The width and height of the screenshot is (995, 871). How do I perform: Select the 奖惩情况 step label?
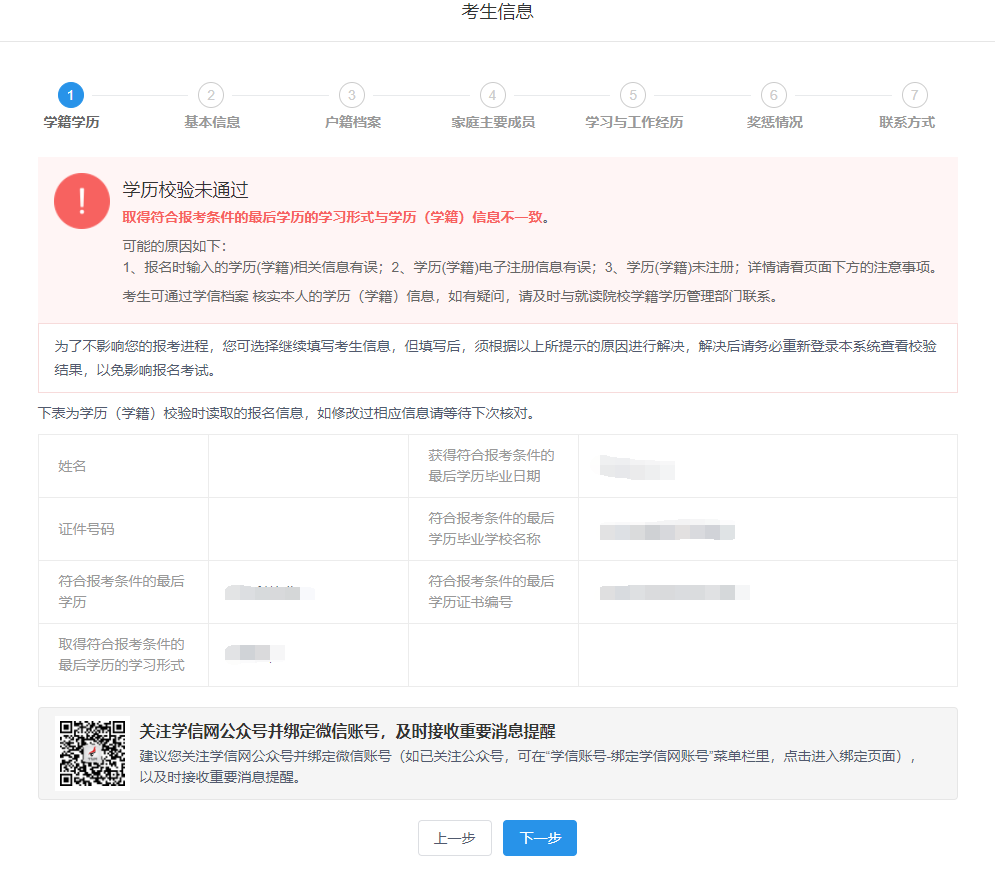(774, 122)
